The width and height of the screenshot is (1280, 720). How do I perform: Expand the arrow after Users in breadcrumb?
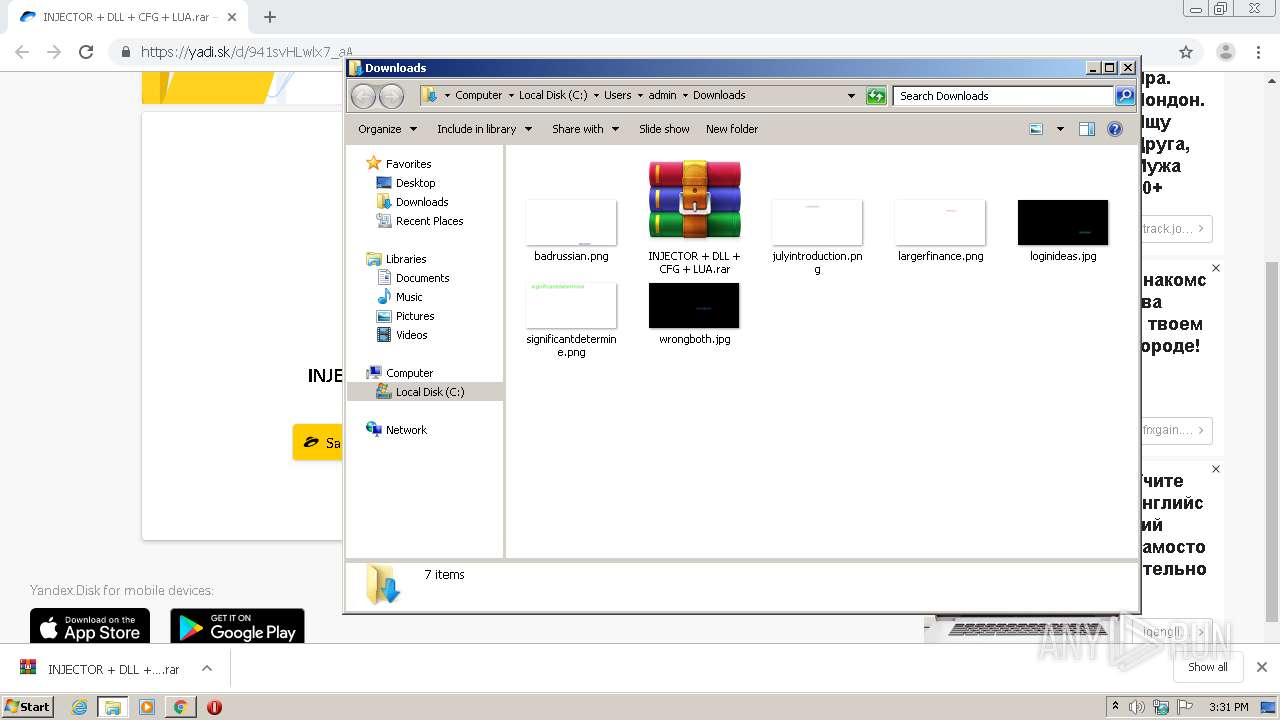640,96
